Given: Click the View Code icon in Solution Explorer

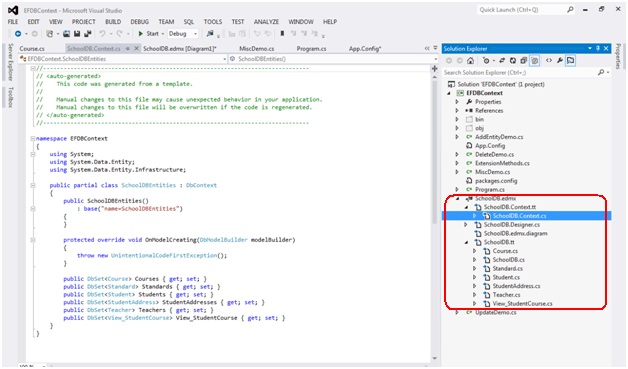Looking at the screenshot, I should [x=549, y=60].
